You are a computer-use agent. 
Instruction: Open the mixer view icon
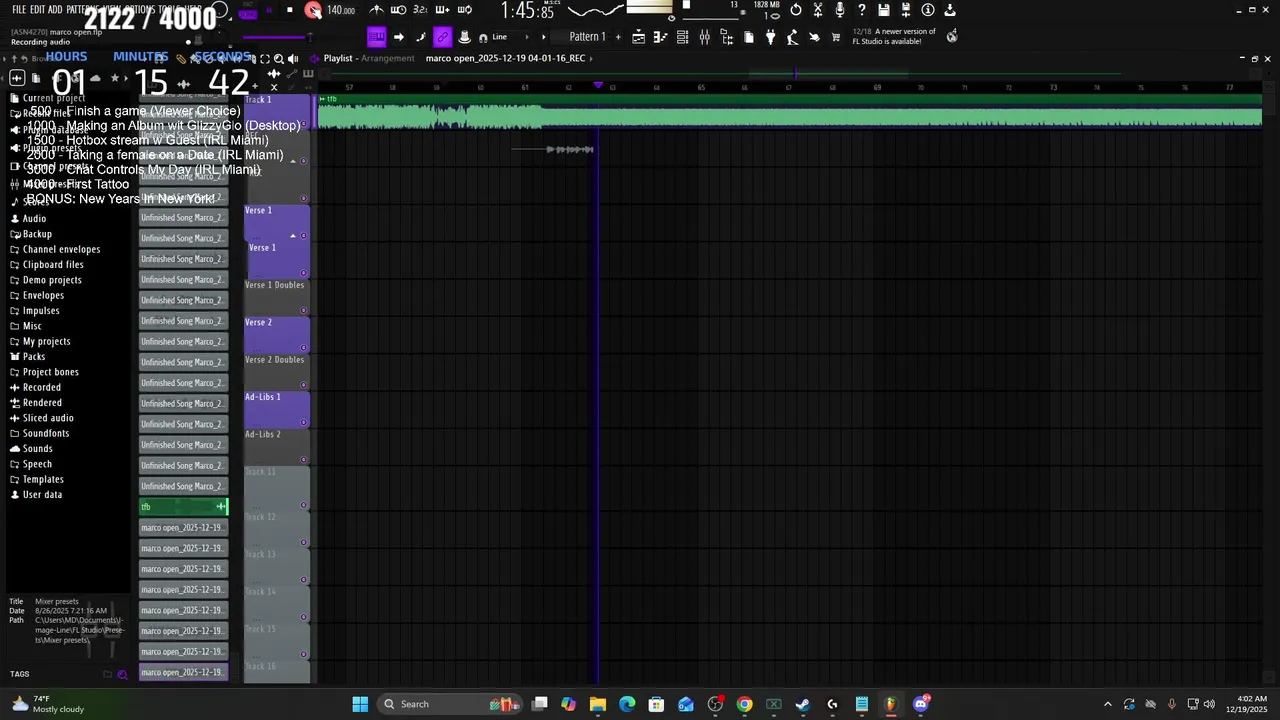click(x=704, y=37)
